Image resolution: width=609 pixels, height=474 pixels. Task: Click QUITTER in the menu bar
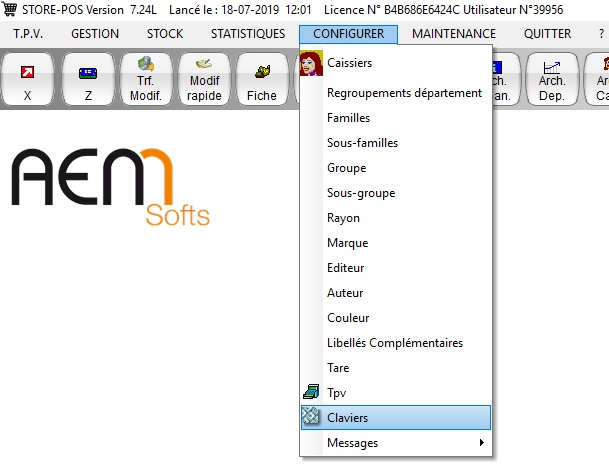[547, 34]
